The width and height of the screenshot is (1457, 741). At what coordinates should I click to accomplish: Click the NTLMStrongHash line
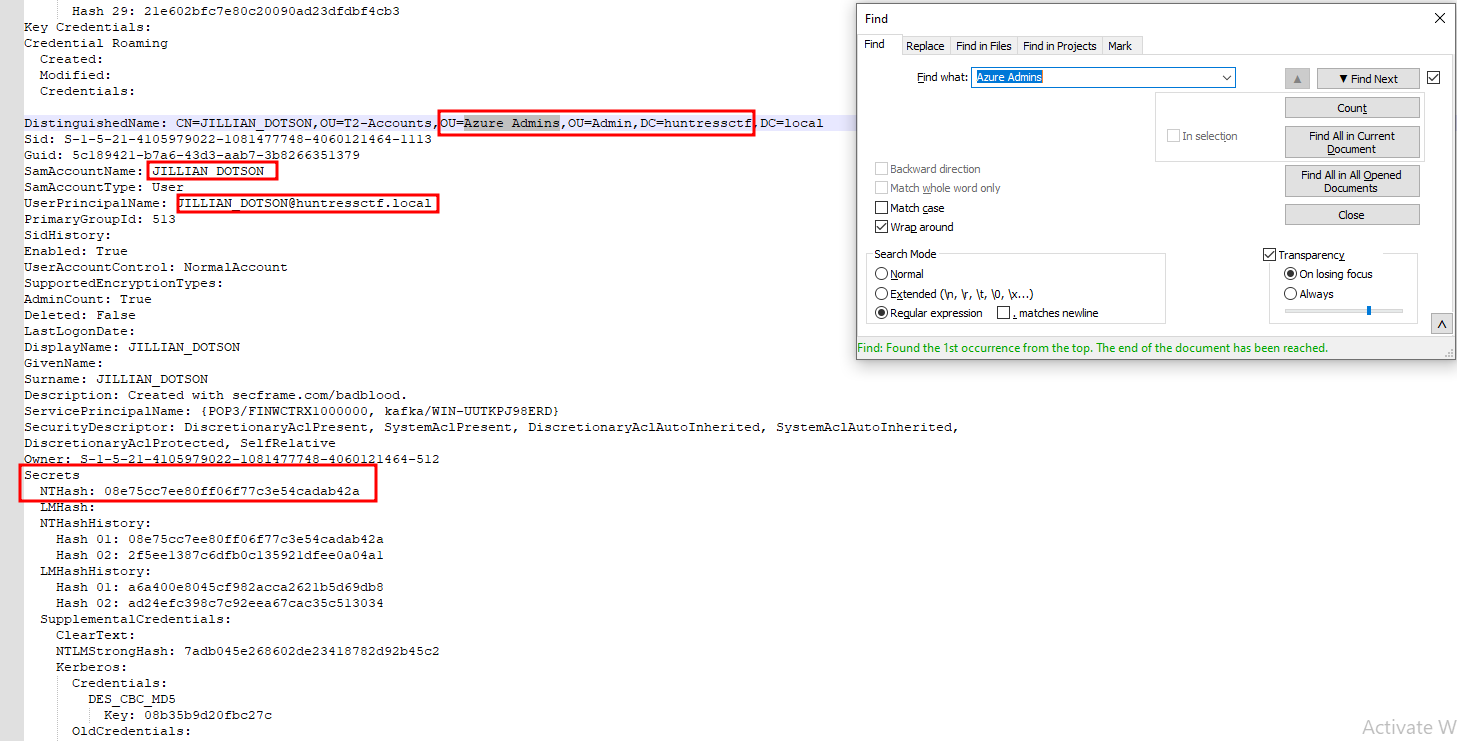(248, 651)
